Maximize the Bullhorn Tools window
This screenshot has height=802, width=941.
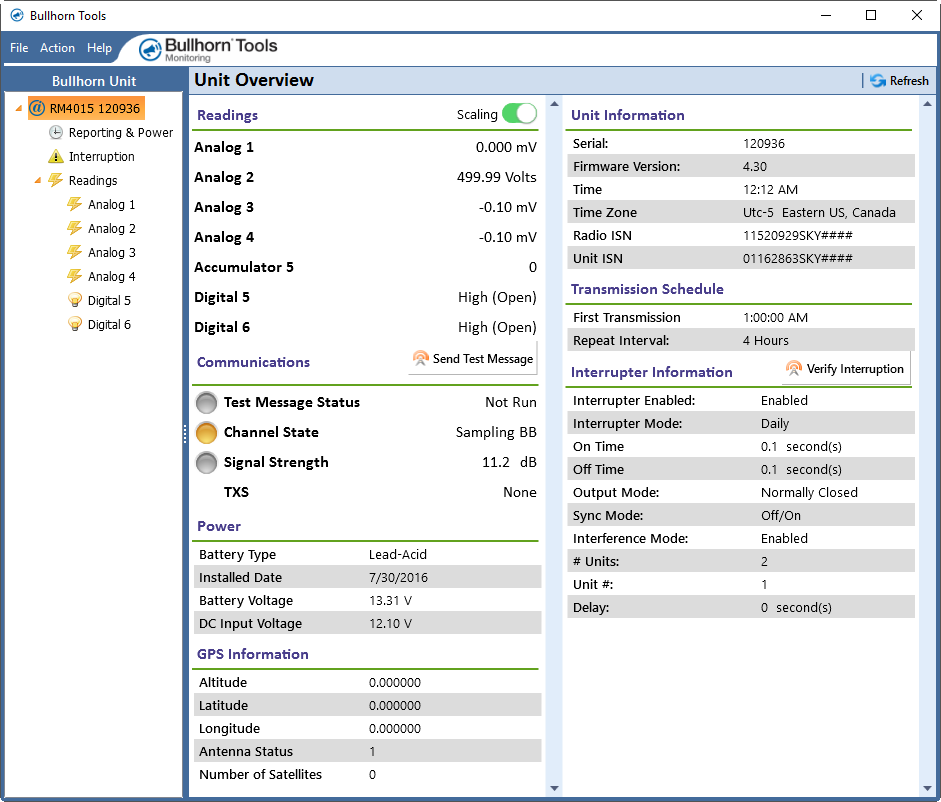click(871, 16)
